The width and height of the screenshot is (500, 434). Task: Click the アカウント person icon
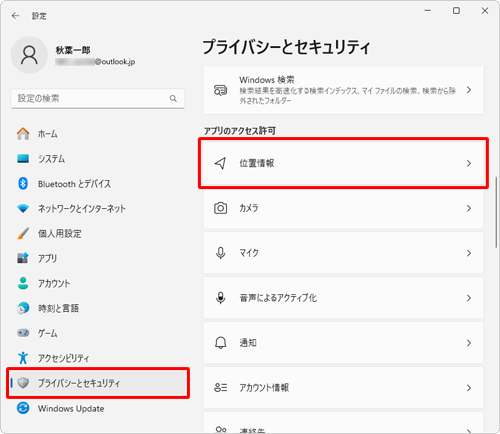pyautogui.click(x=23, y=283)
